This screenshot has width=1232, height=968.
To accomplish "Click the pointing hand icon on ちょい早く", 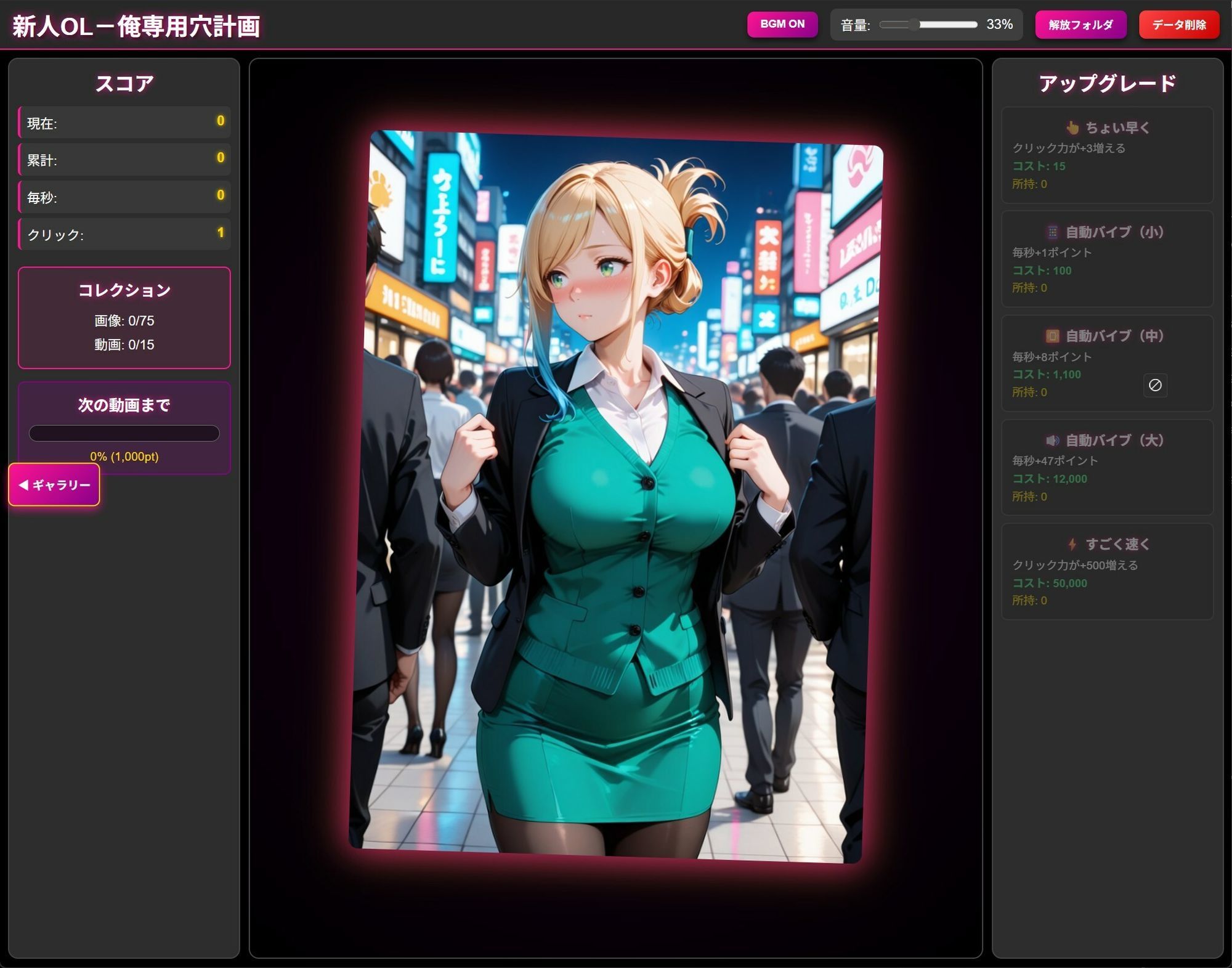I will pos(1072,128).
